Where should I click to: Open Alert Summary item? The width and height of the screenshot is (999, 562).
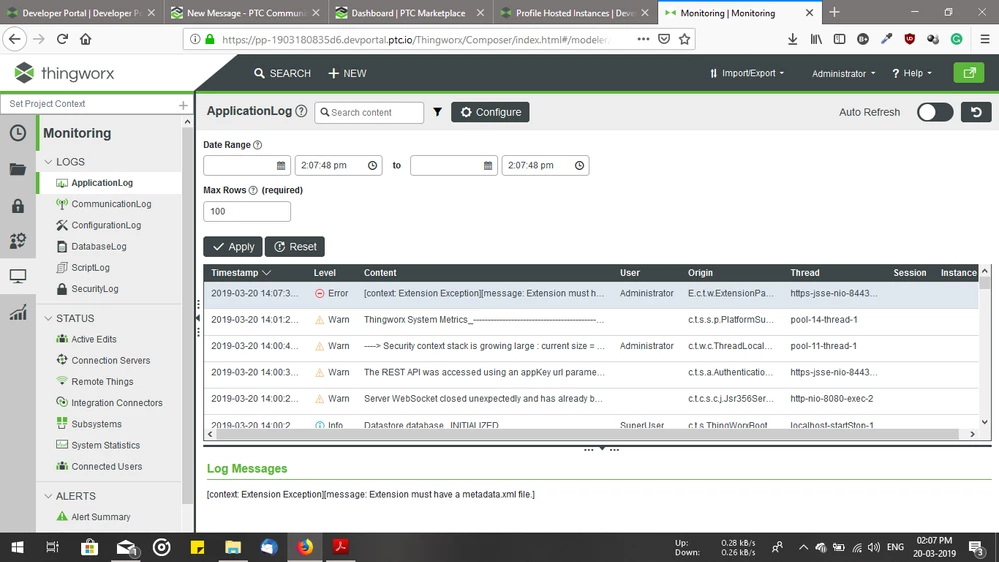100,517
